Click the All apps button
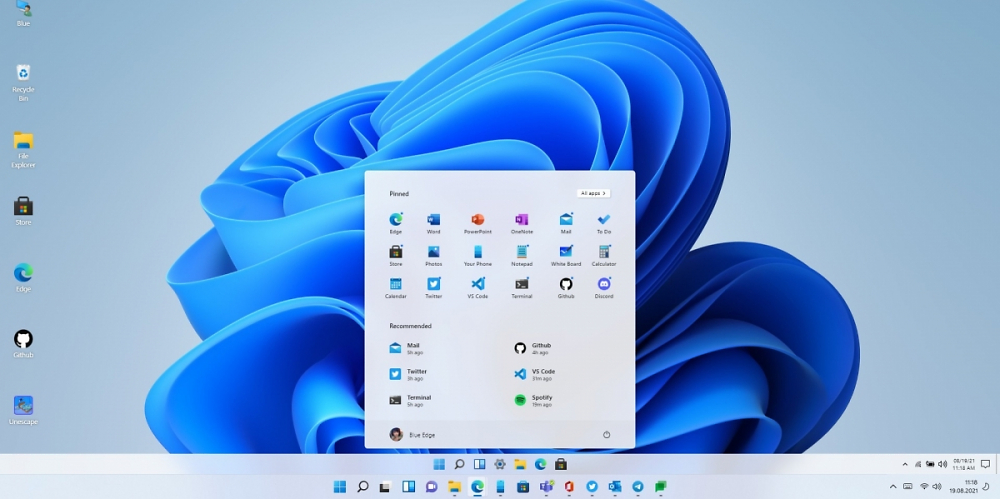1000x499 pixels. tap(593, 193)
